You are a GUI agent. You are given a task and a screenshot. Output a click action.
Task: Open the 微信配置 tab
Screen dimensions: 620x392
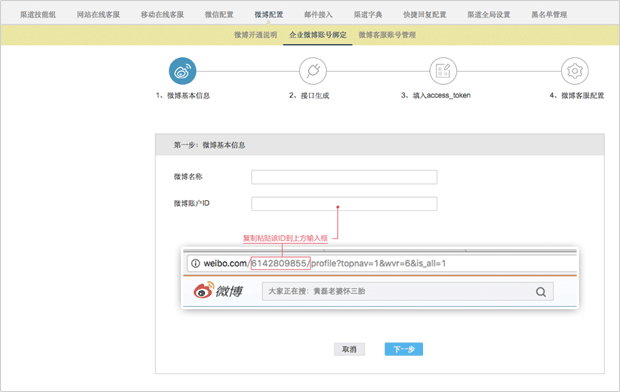click(219, 15)
